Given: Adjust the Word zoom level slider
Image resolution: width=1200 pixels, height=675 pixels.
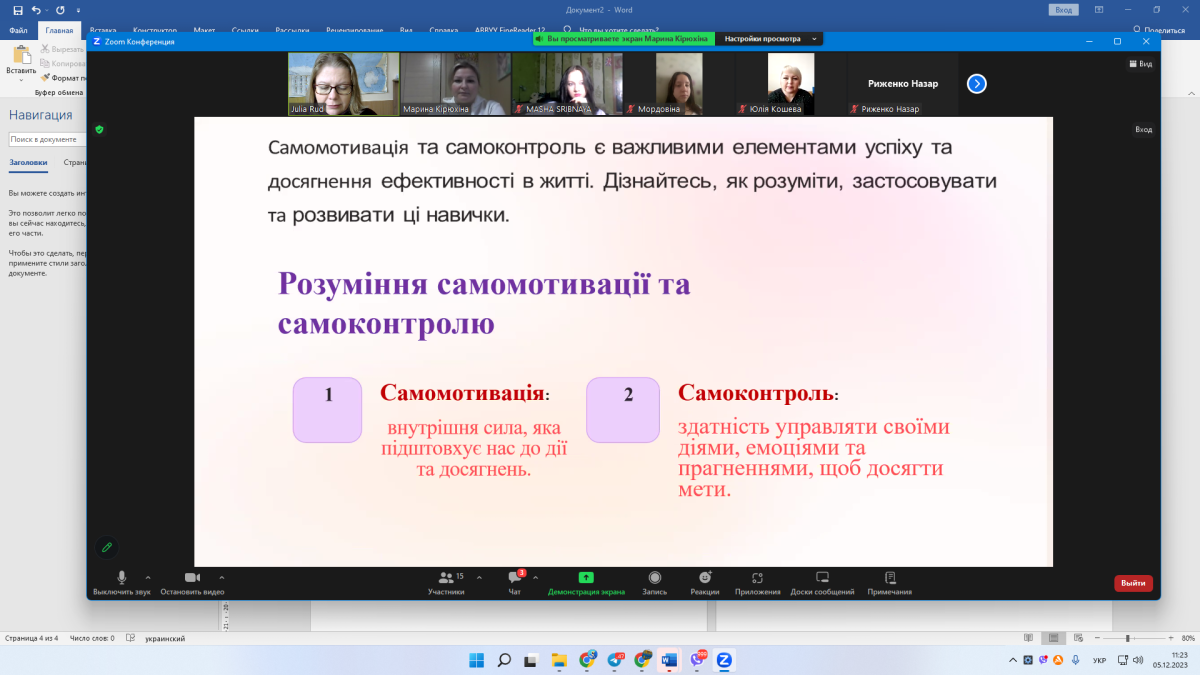Looking at the screenshot, I should pyautogui.click(x=1128, y=638).
